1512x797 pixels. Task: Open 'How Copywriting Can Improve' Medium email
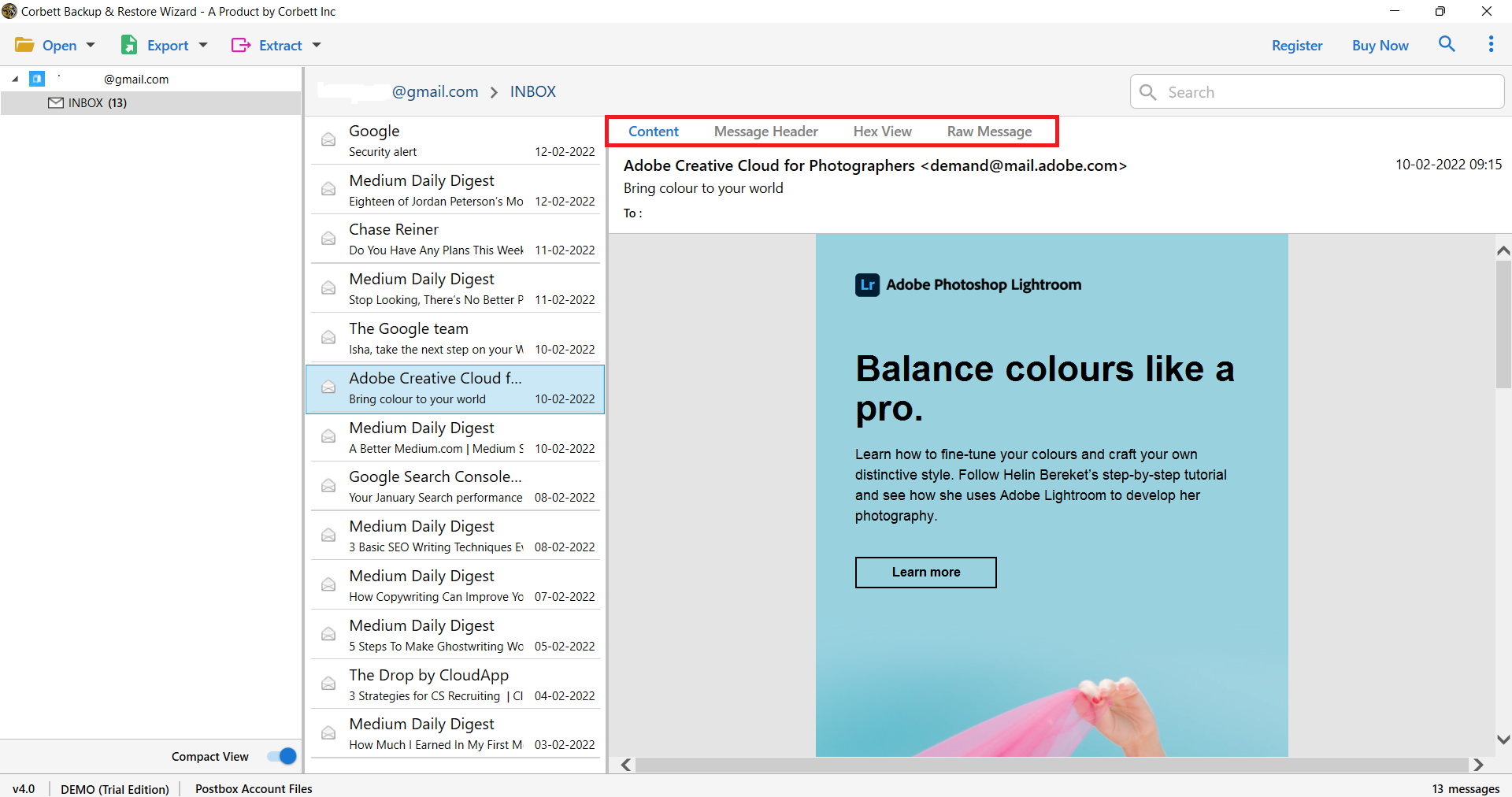[x=455, y=585]
